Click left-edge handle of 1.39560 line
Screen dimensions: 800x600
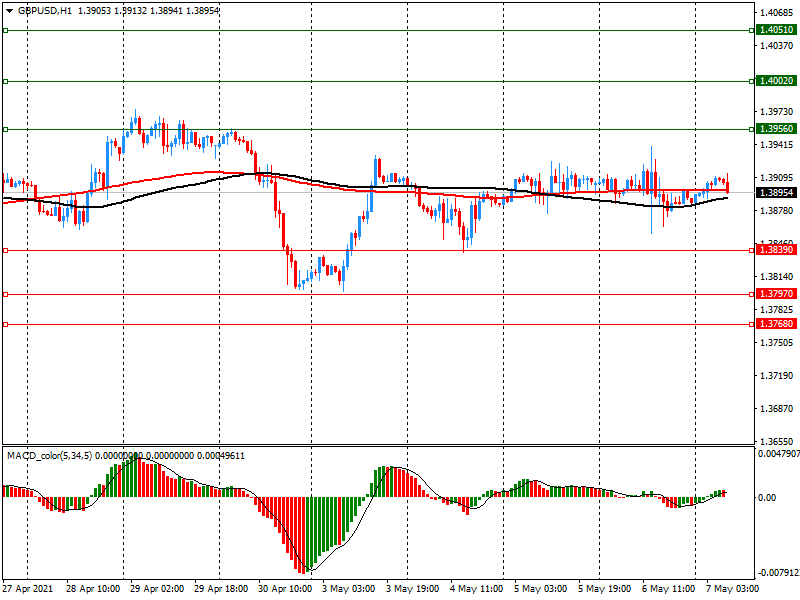(5, 129)
